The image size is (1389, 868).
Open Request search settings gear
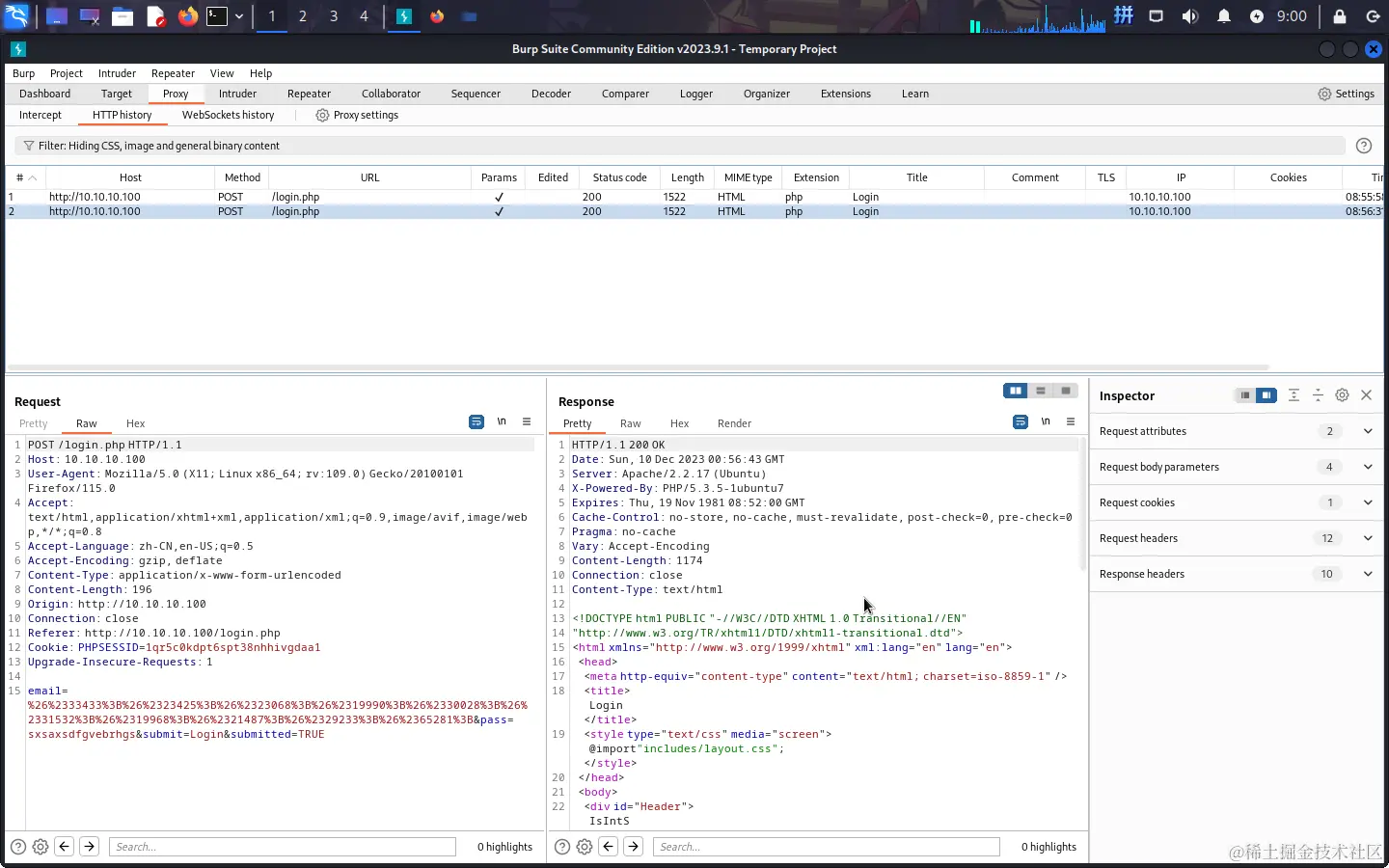(41, 847)
